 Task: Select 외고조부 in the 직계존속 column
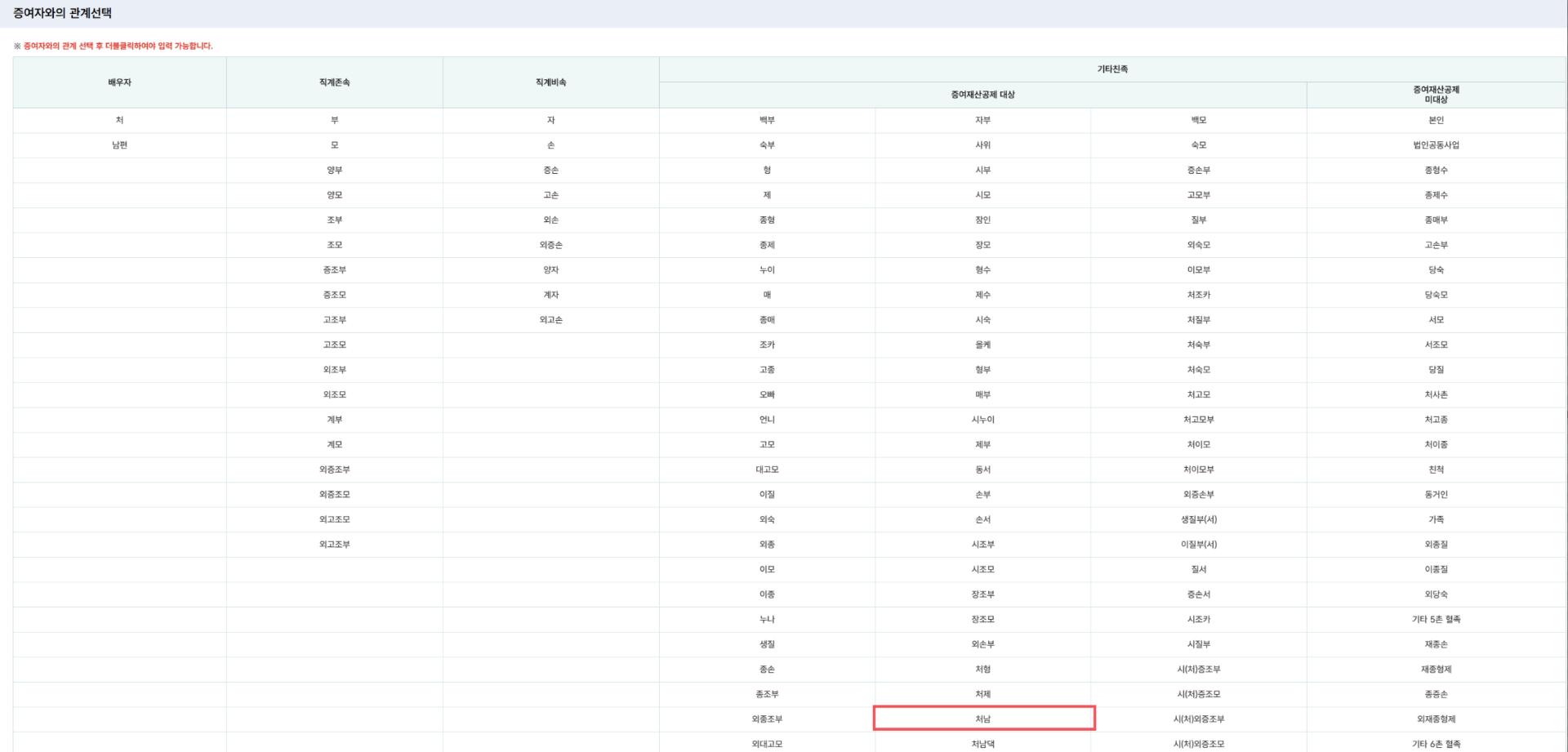pos(334,545)
